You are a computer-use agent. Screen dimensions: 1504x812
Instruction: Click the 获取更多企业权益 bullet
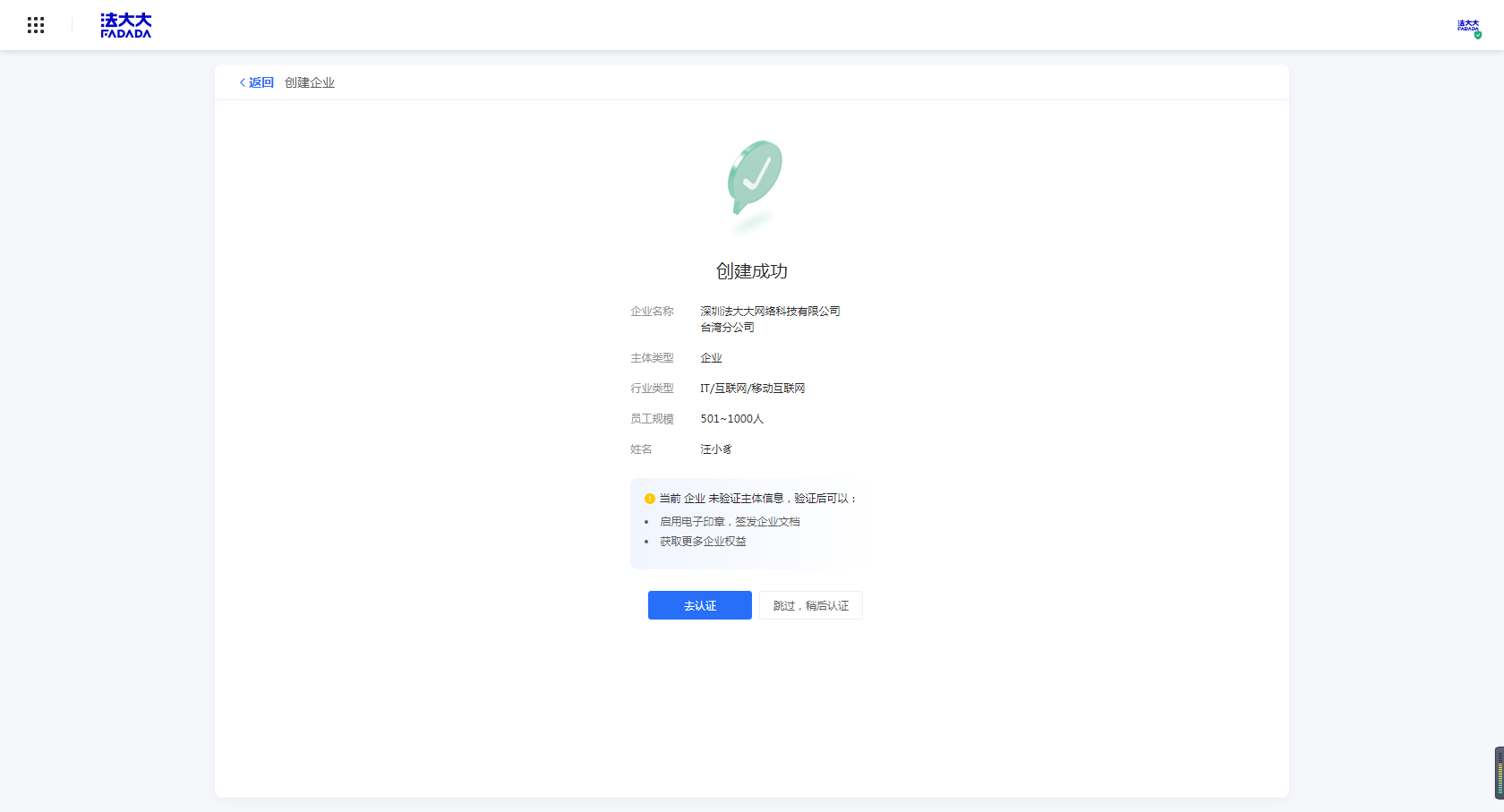click(704, 542)
